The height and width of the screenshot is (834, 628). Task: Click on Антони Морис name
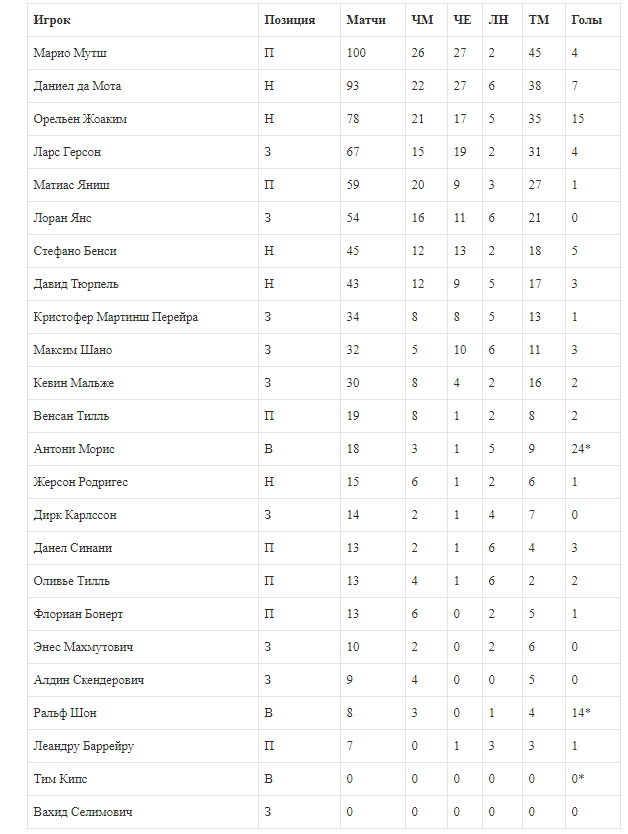[x=73, y=449]
